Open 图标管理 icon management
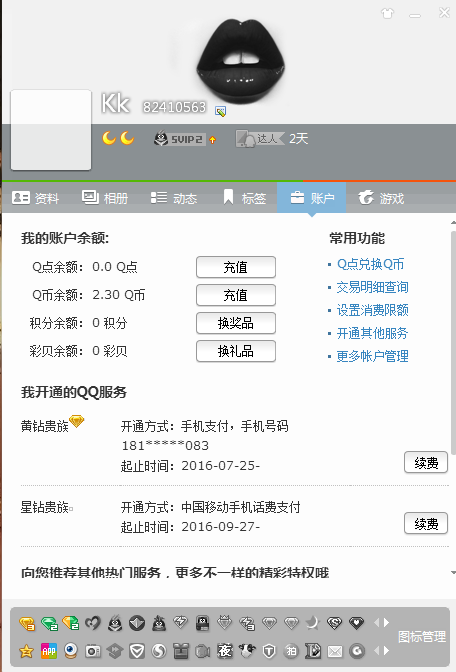Screen dimensions: 456x672 422,637
